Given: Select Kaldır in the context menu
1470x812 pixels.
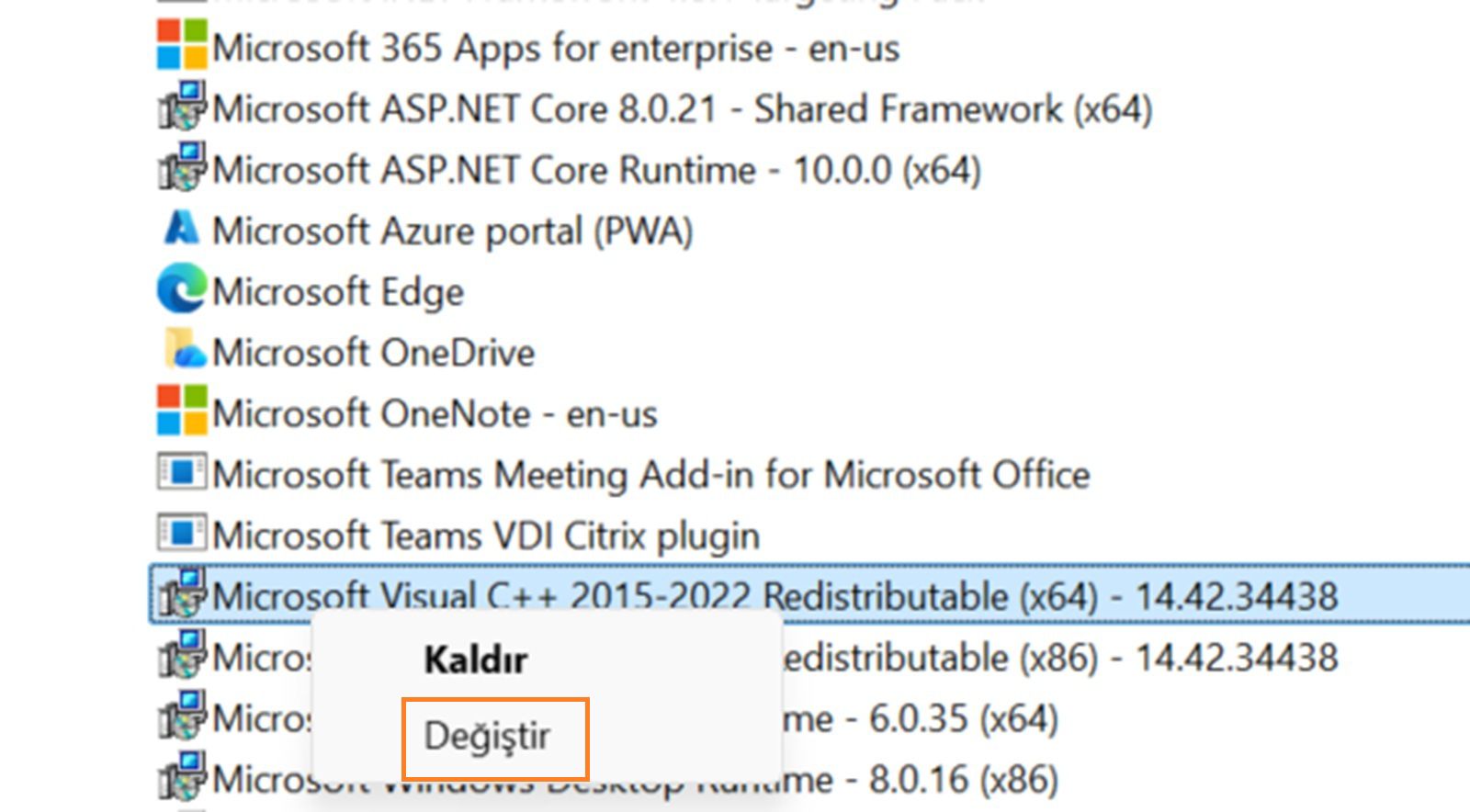Looking at the screenshot, I should click(x=476, y=658).
